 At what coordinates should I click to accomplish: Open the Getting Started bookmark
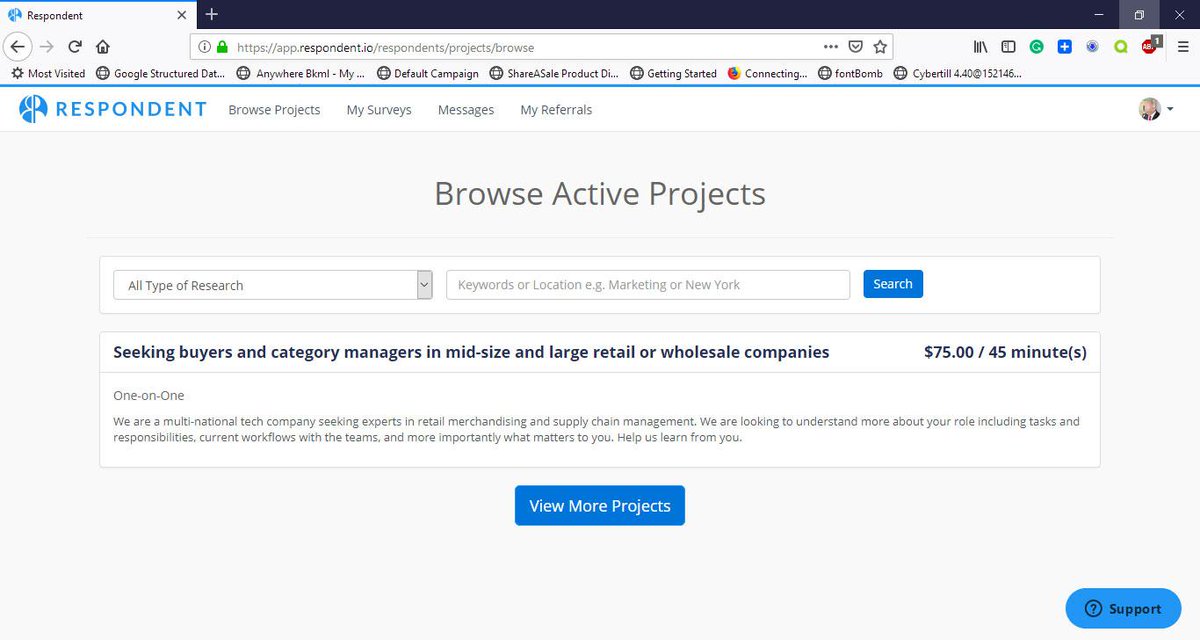coord(672,73)
